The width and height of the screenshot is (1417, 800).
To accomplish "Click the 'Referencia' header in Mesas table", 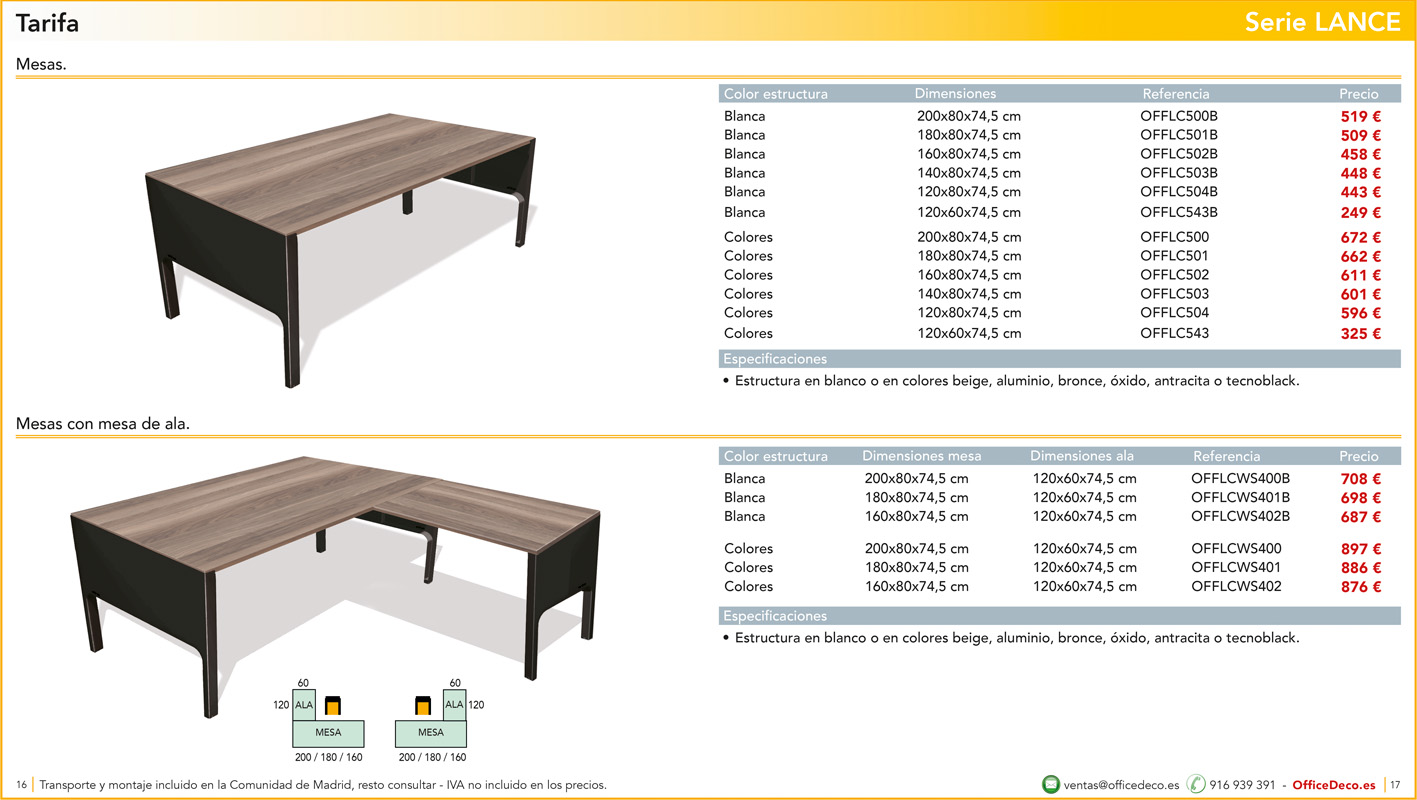I will point(1176,94).
